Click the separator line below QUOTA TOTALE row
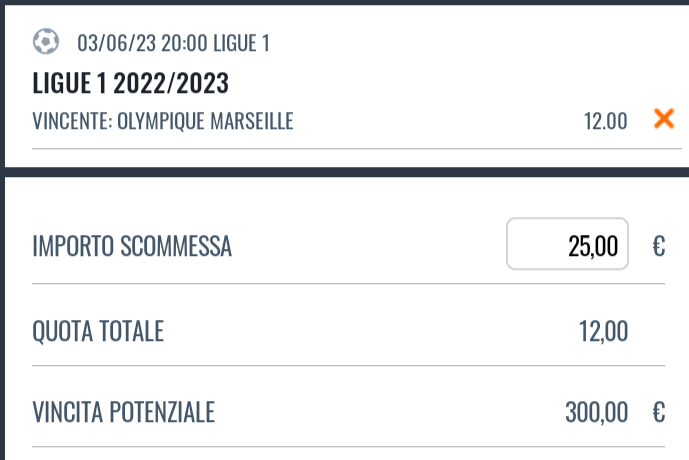The width and height of the screenshot is (689, 460). tap(348, 366)
